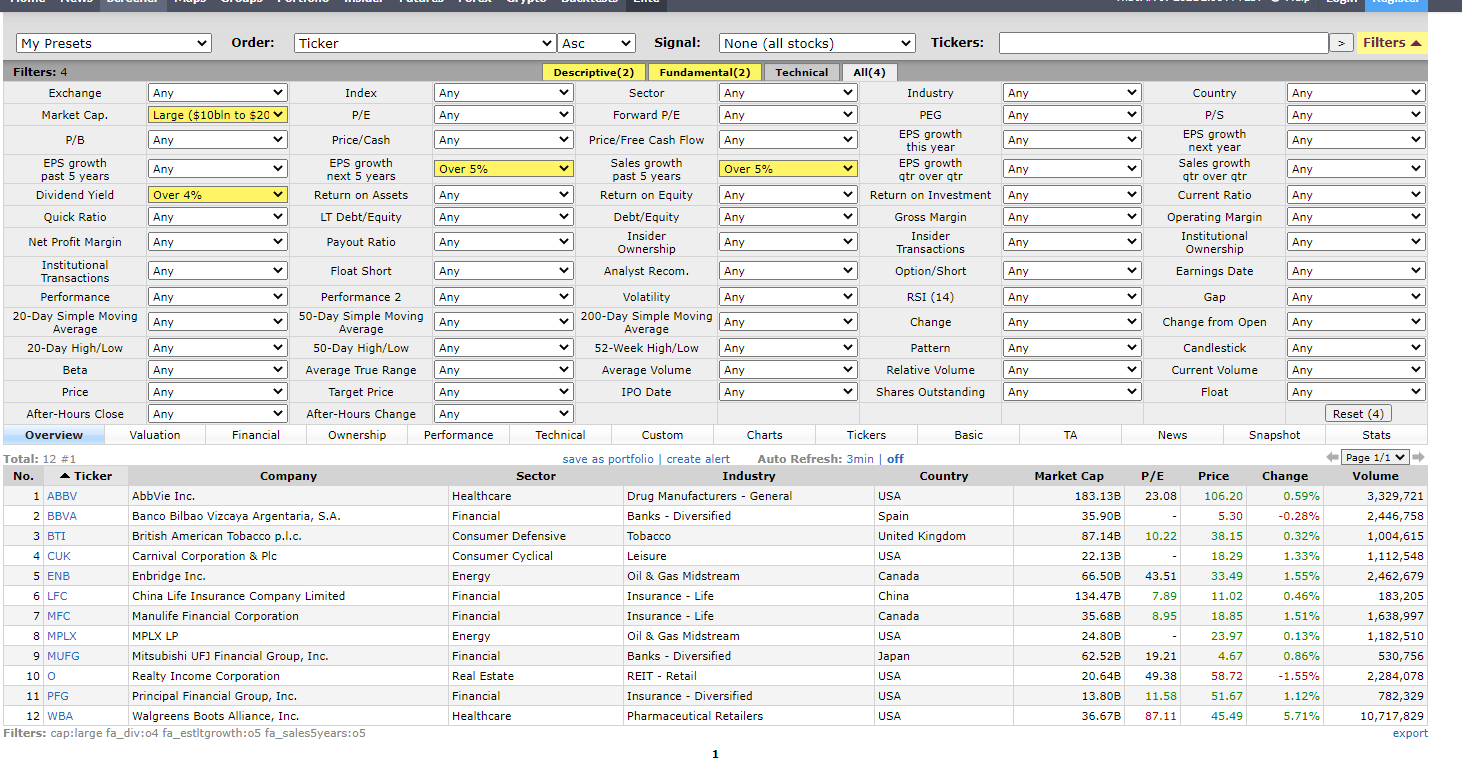Open the Market Cap. filter dropdown
This screenshot has width=1462, height=772.
(x=218, y=115)
